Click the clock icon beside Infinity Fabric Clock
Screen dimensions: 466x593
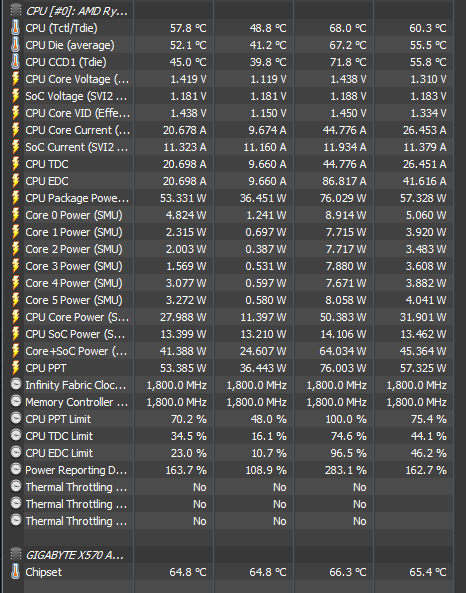click(x=16, y=384)
